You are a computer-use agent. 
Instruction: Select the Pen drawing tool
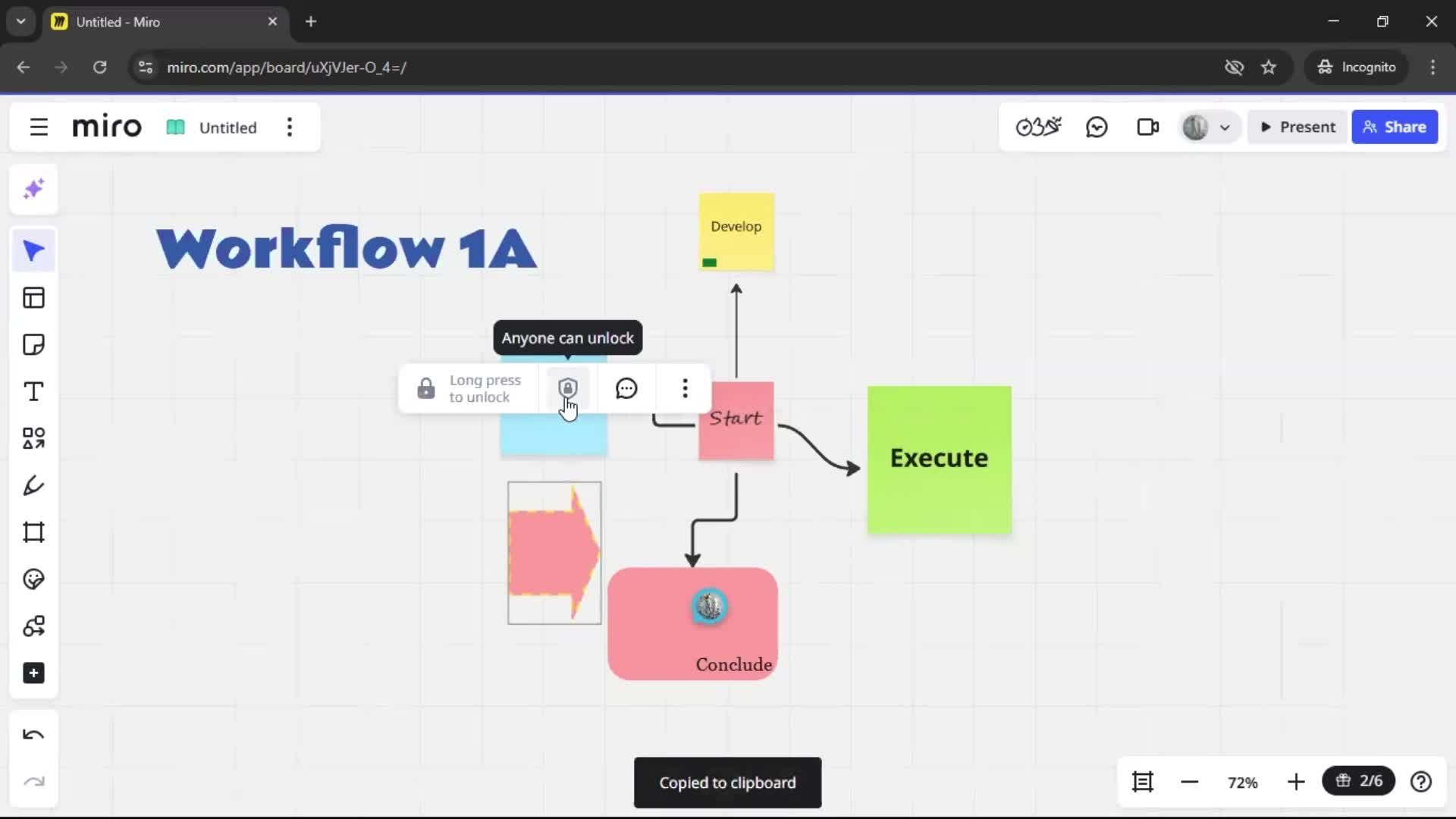click(33, 485)
